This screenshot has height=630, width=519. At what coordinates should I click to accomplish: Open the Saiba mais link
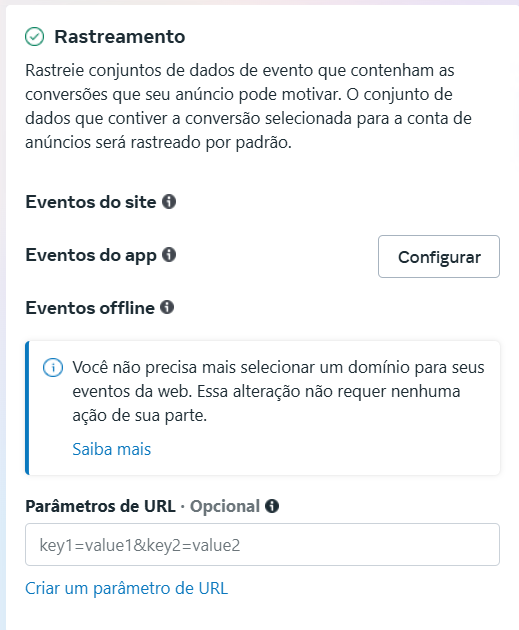point(112,449)
